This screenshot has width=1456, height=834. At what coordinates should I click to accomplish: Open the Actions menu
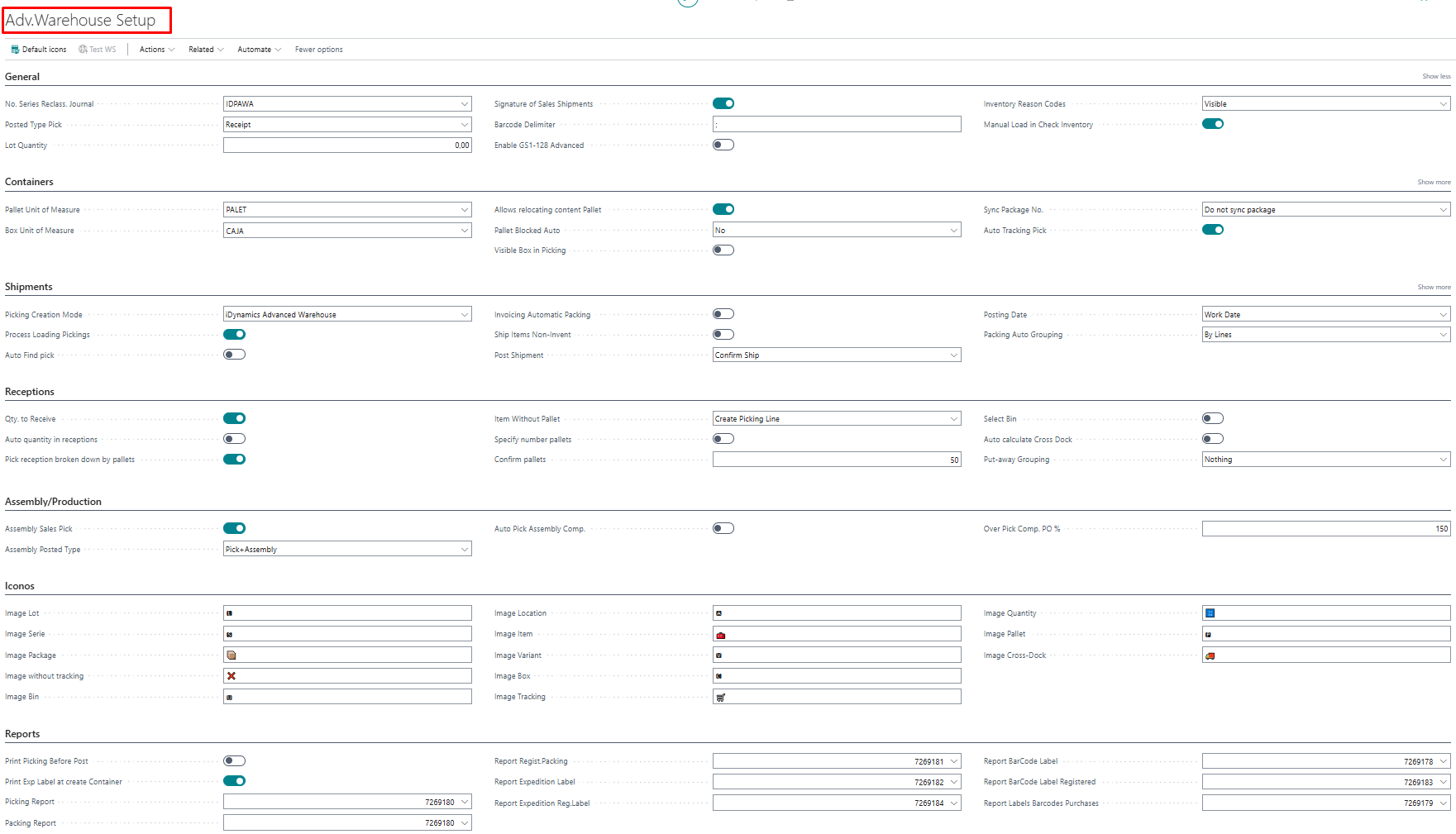pos(156,50)
